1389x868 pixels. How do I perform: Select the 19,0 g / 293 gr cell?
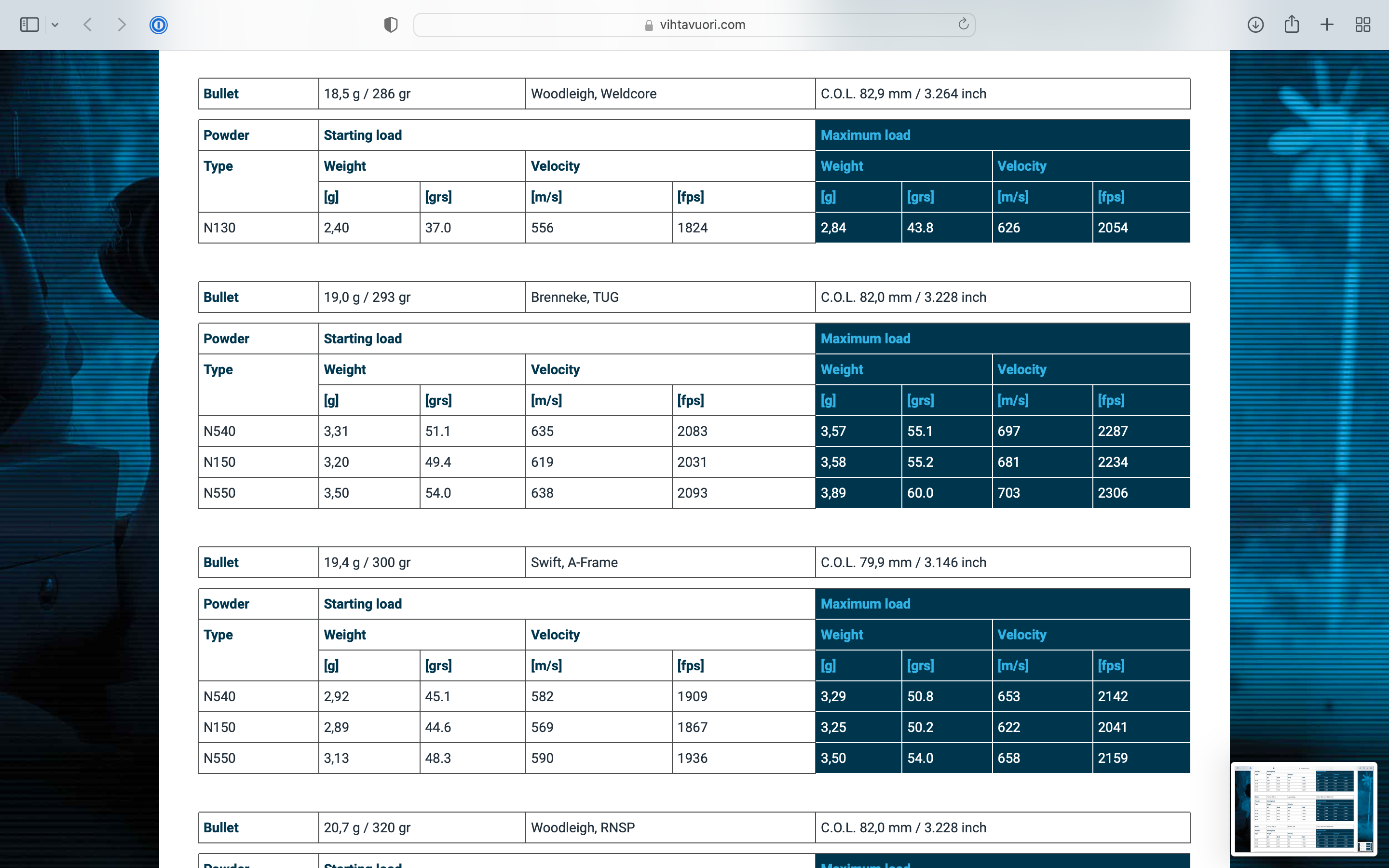coord(422,298)
